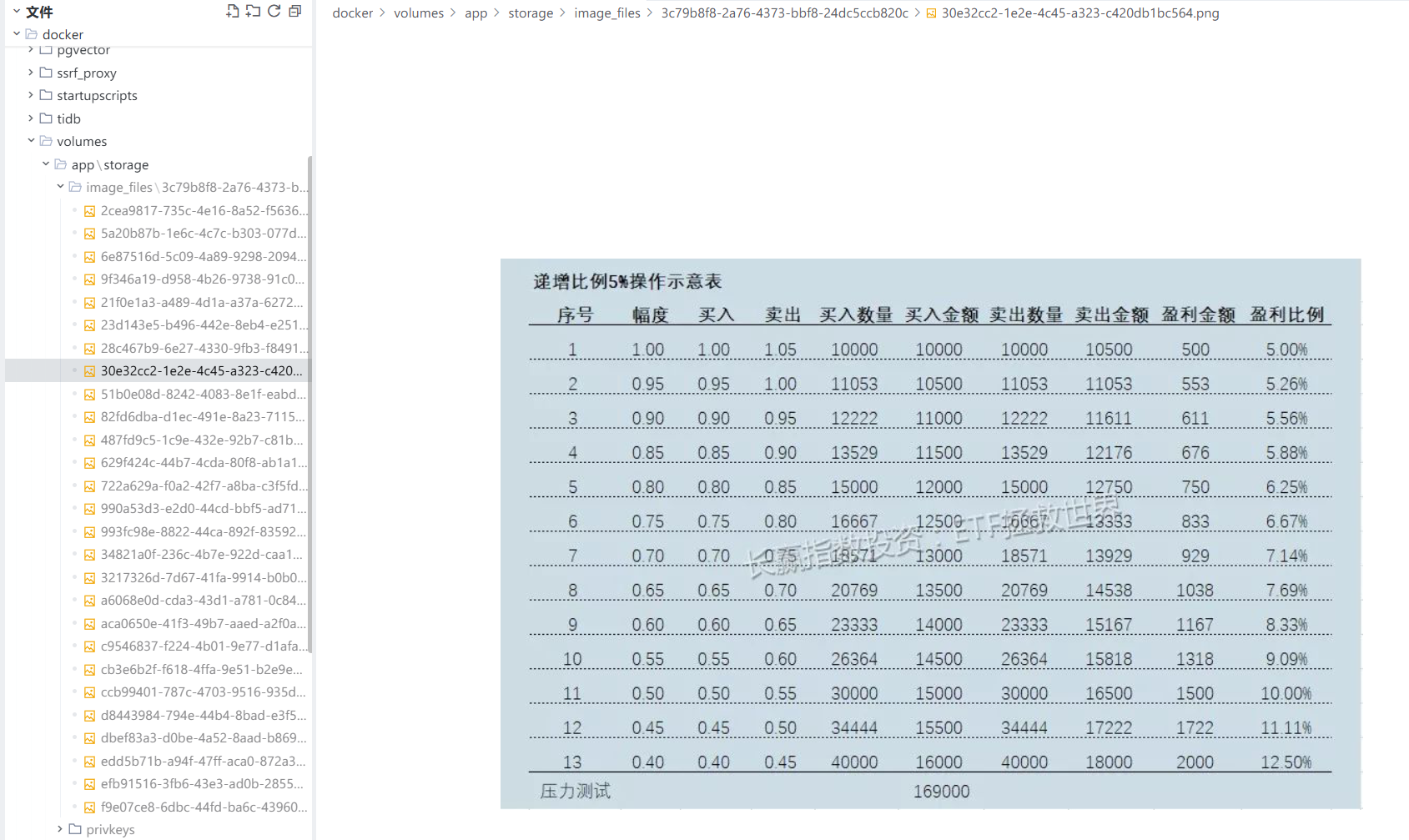Collapse the volumes folder
This screenshot has width=1409, height=840.
(31, 141)
